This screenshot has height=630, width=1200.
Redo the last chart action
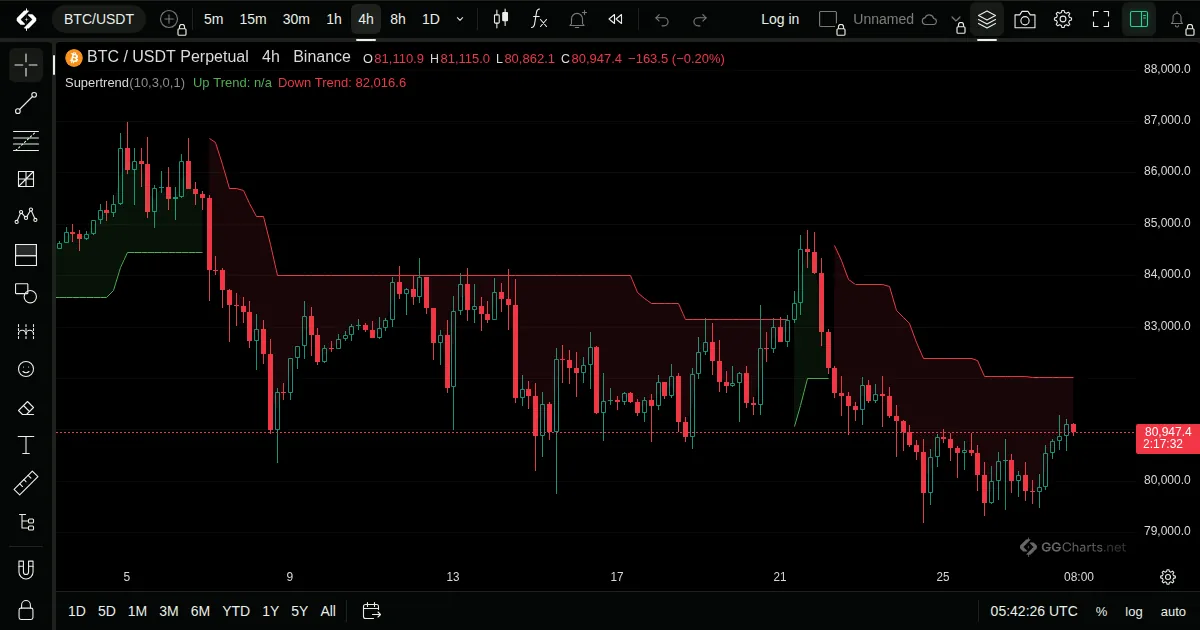[700, 19]
